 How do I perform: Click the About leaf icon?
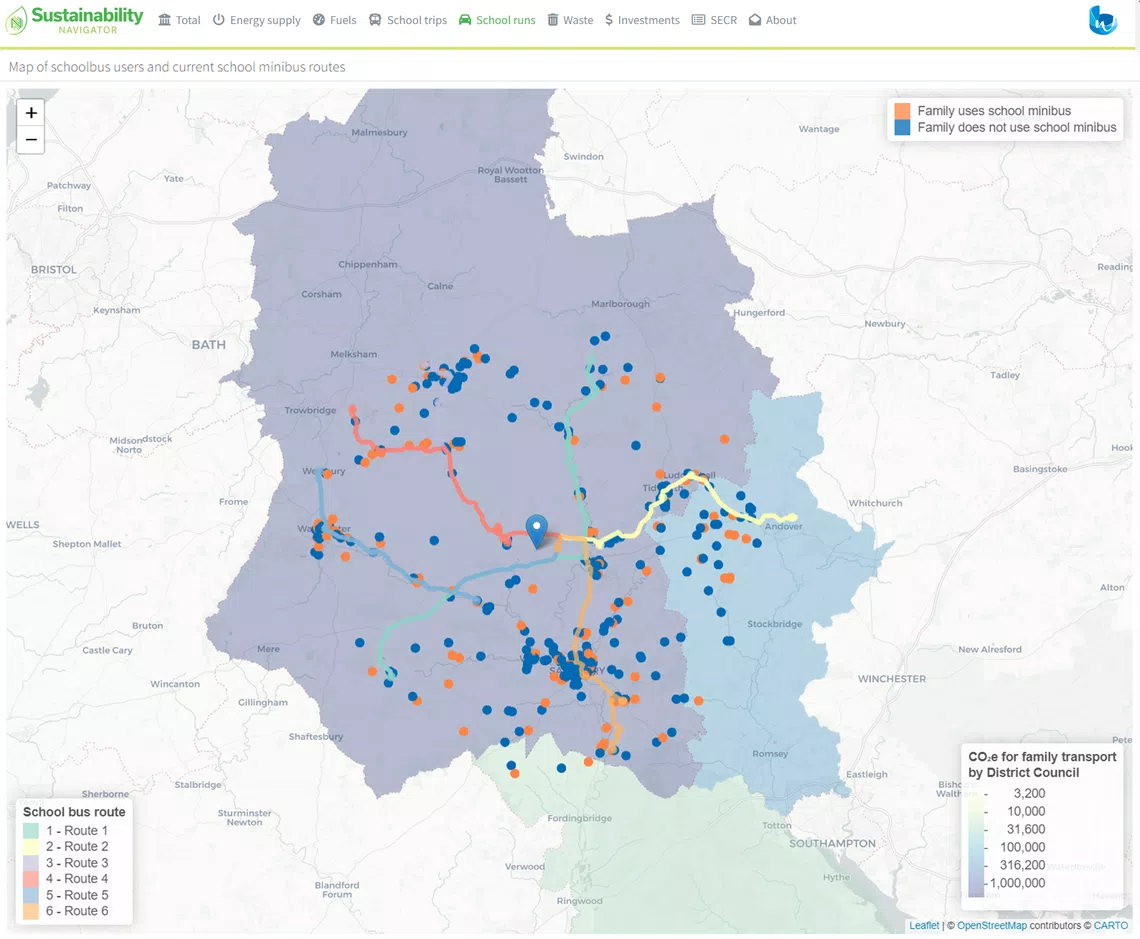[x=753, y=19]
